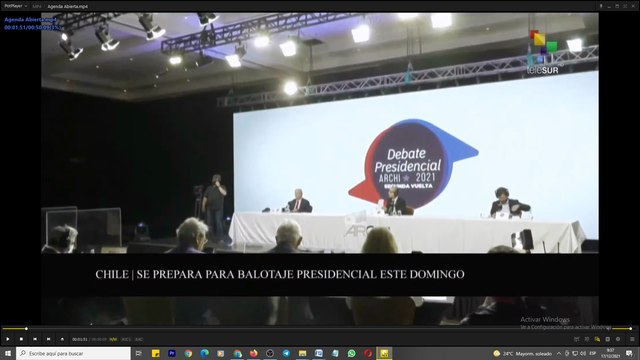Open the weather widget showing 24°C
640x360 pixels.
(522, 353)
